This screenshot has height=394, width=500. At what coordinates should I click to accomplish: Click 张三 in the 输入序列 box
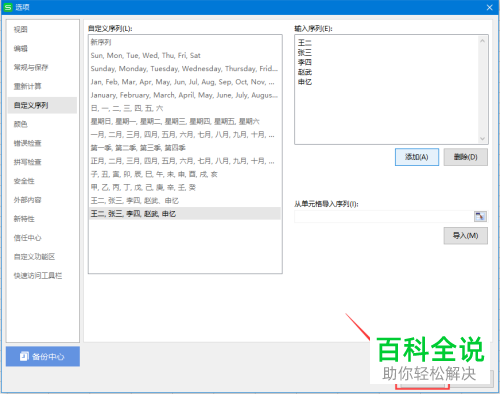coord(305,52)
